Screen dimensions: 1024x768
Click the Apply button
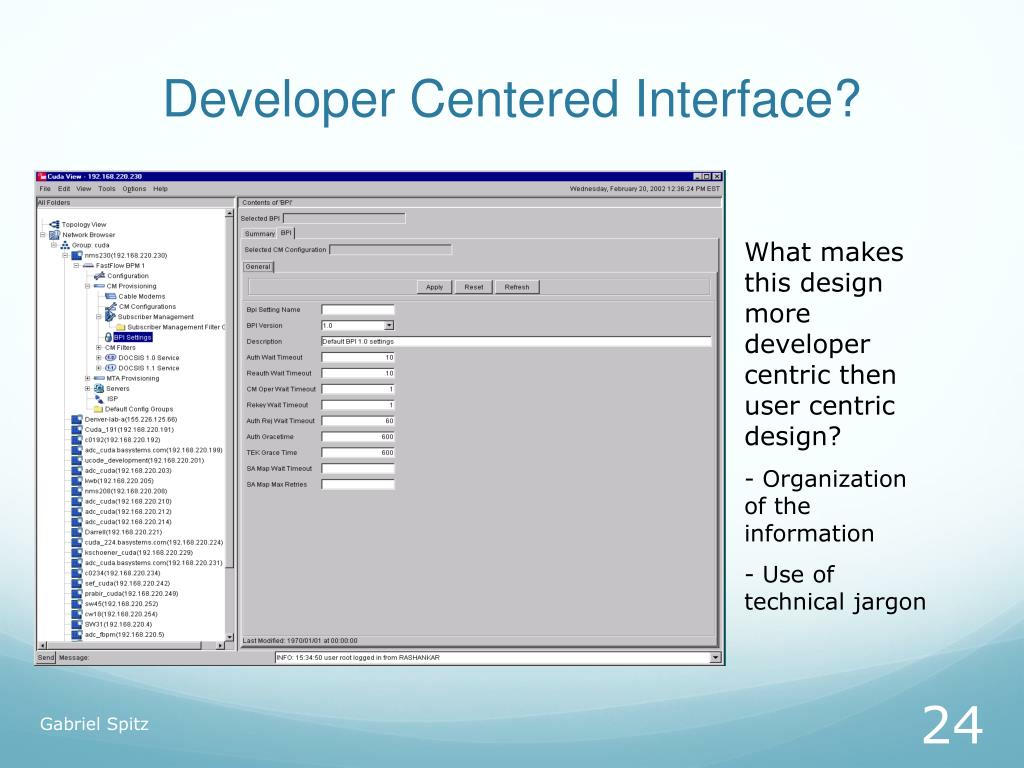point(434,287)
